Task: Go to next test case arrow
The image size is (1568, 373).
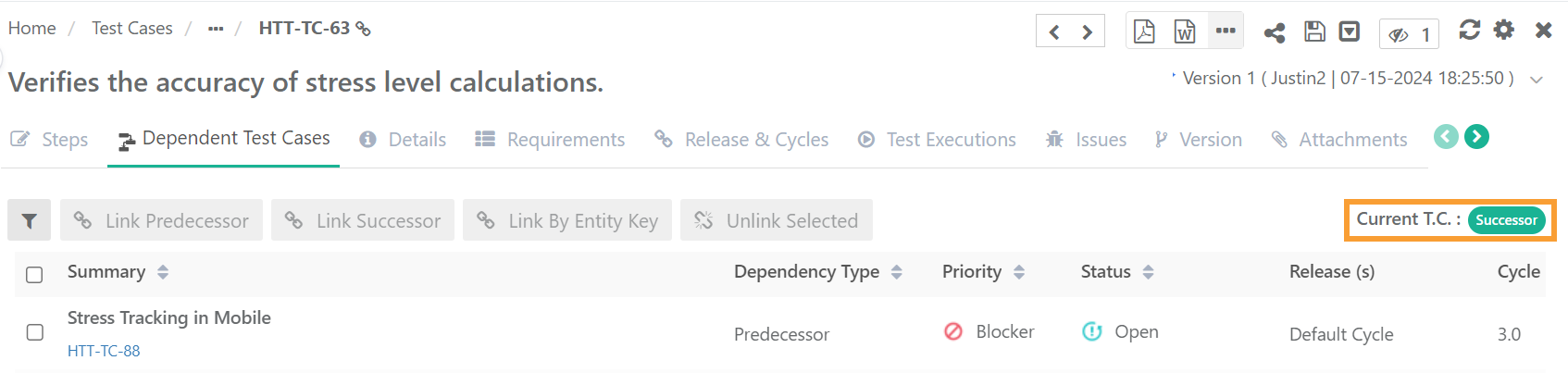Action: (1088, 32)
